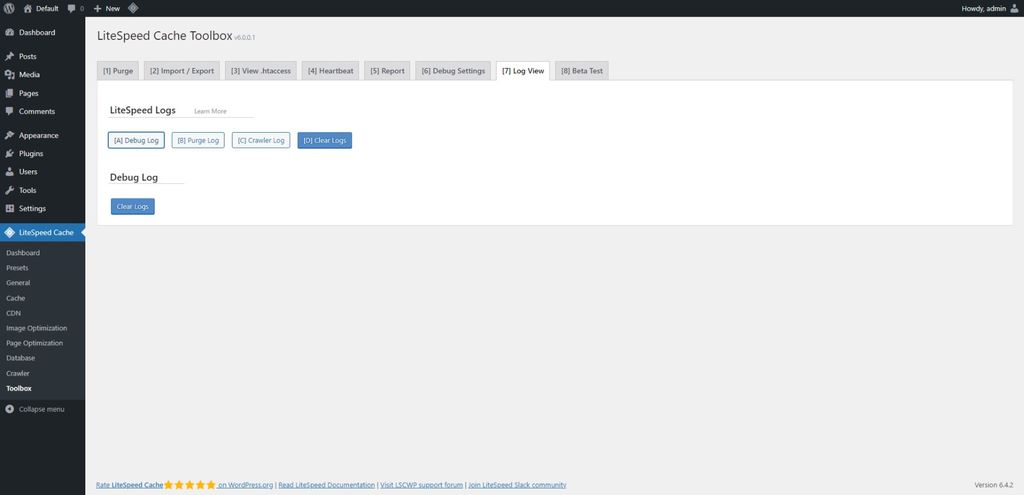Viewport: 1024px width, 495px height.
Task: Click the WordPress logo icon
Action: coord(9,8)
